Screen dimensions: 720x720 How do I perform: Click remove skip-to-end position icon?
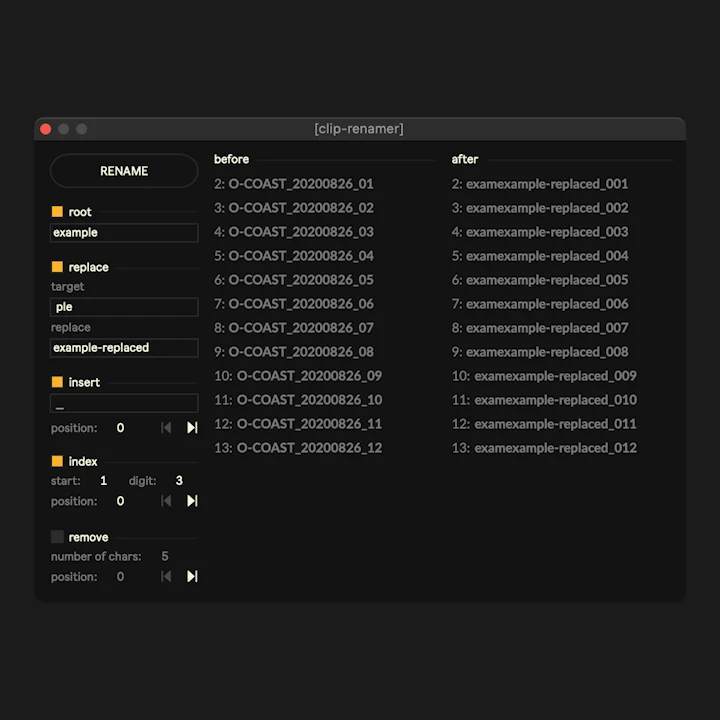[192, 576]
